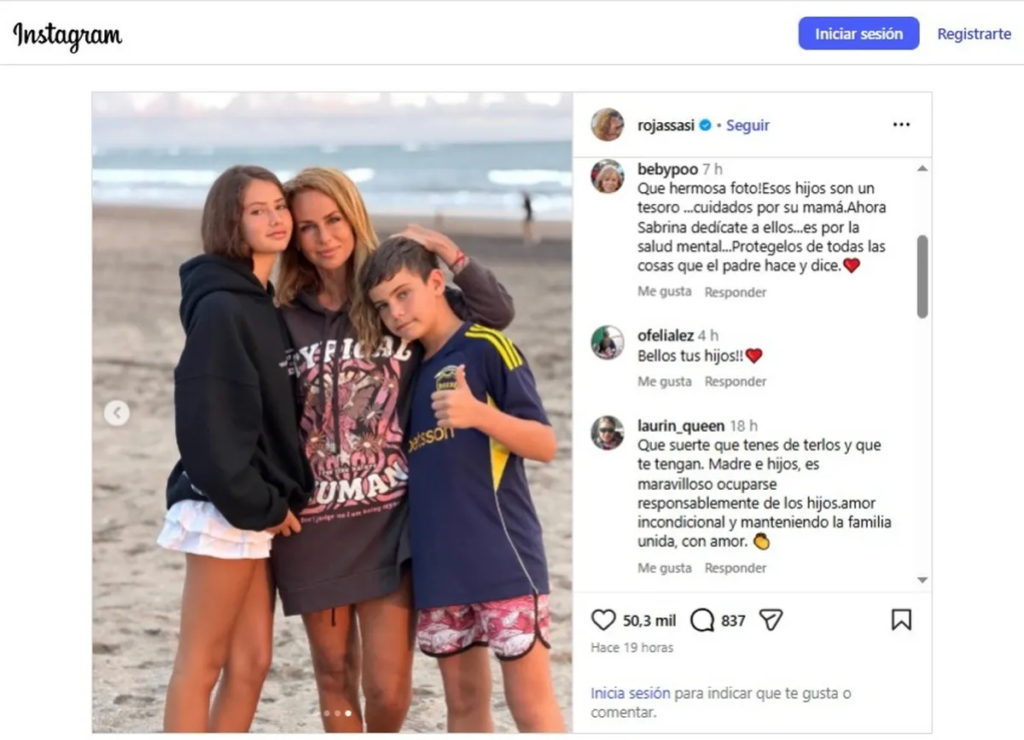The image size is (1024, 740).
Task: Click Inicia sesión link below post
Action: point(630,693)
